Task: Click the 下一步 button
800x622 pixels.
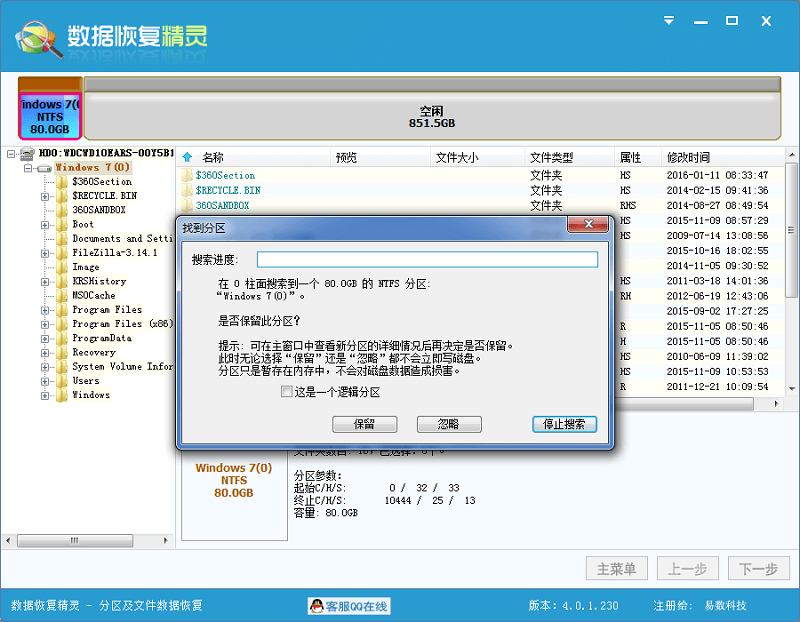Action: coord(759,568)
